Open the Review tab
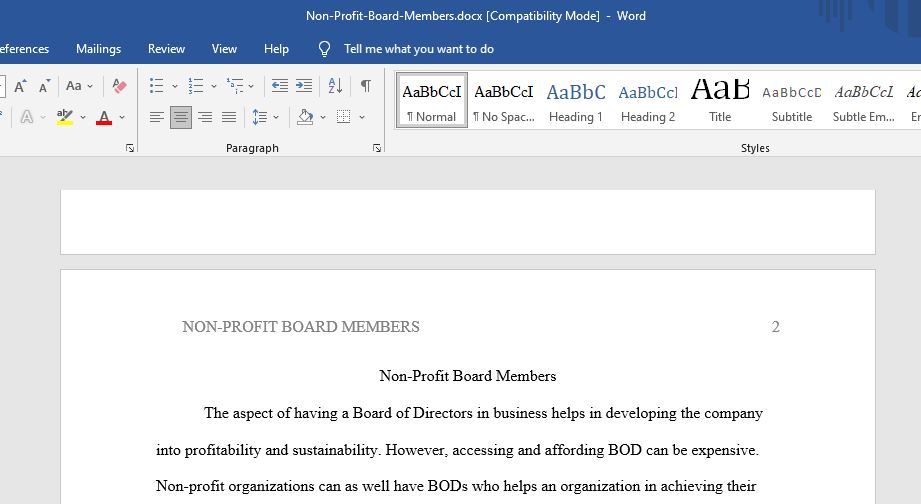The image size is (921, 504). (x=166, y=49)
